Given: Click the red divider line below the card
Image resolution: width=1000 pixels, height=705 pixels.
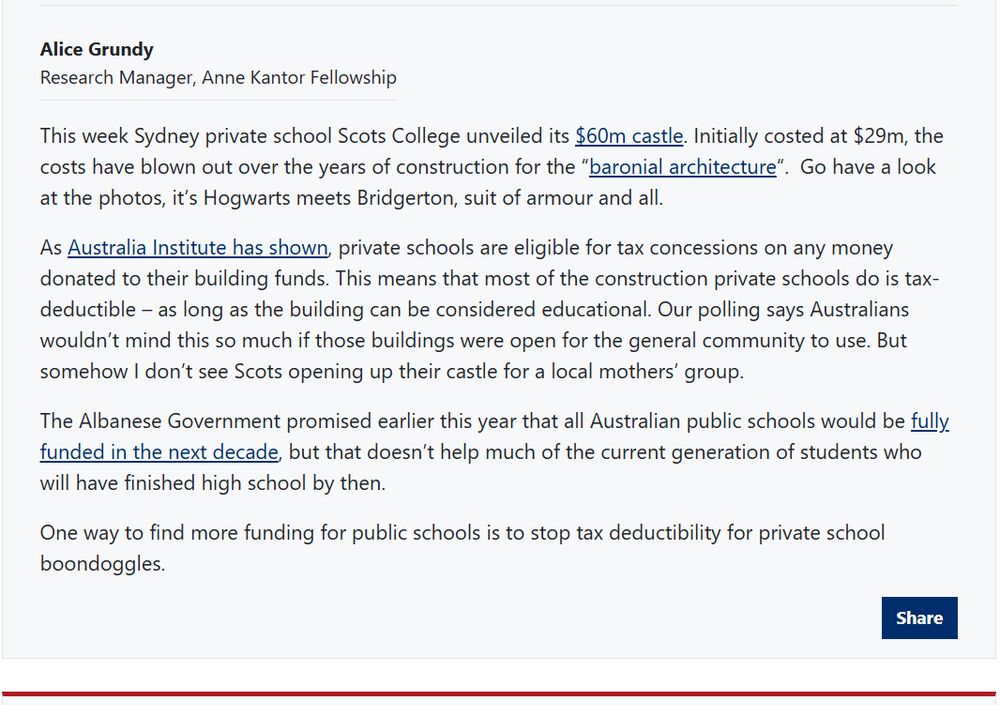Looking at the screenshot, I should tap(500, 692).
